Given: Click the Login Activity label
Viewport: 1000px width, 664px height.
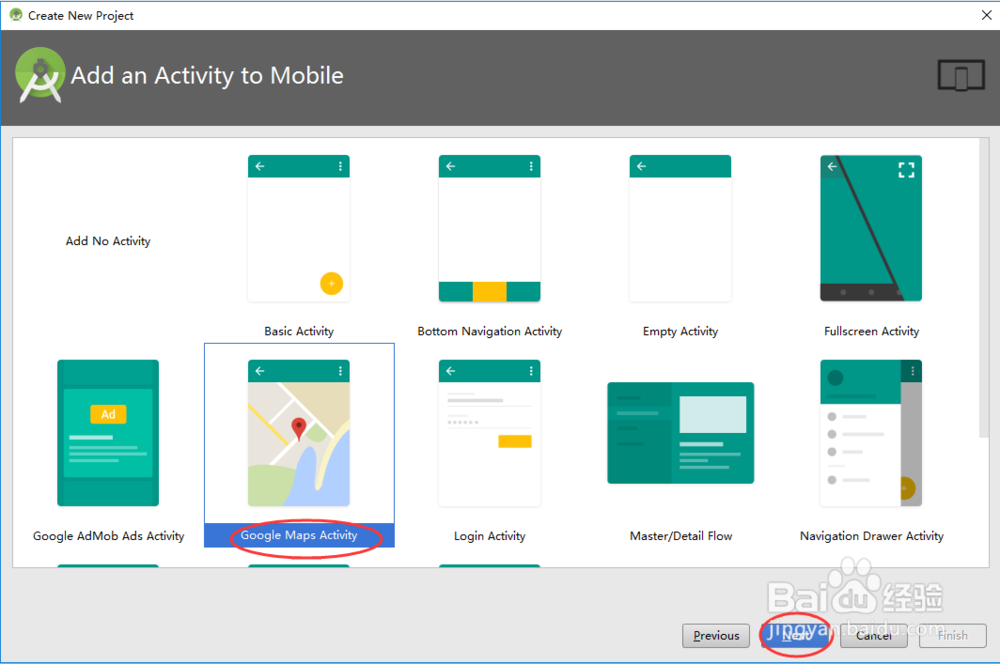Looking at the screenshot, I should (x=489, y=536).
